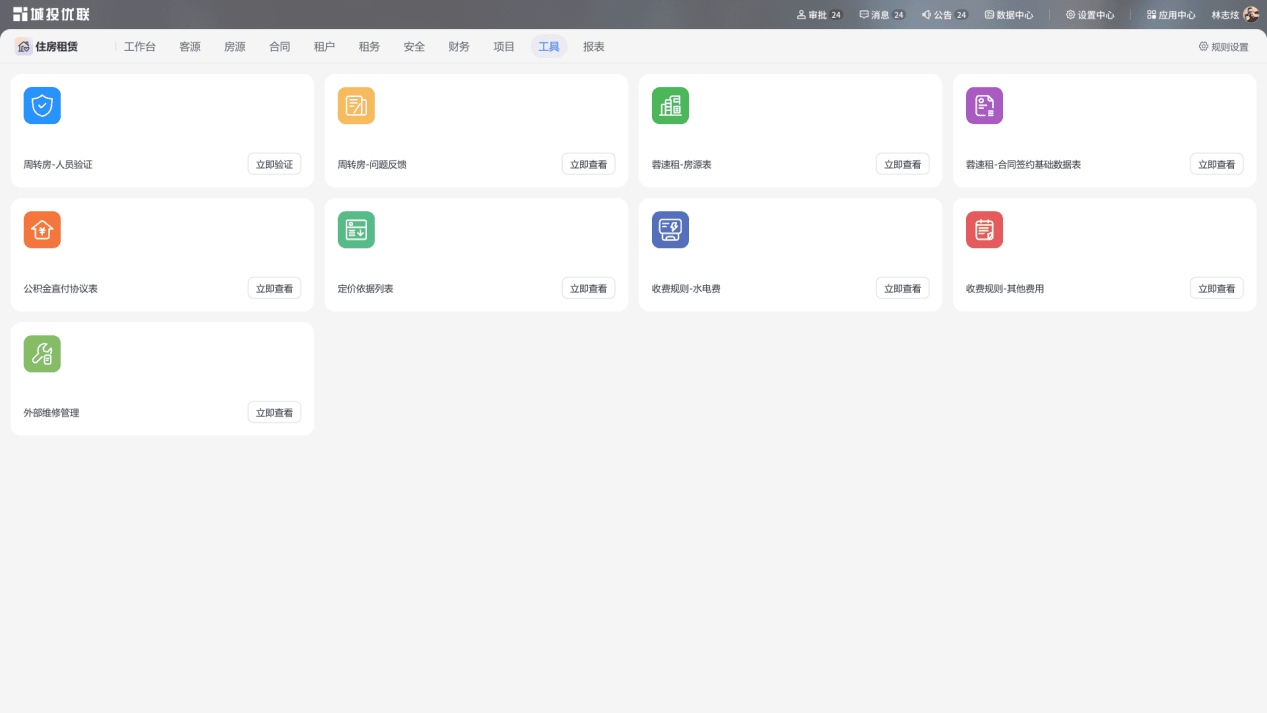Select the green building icon for 蓉速租-房源表

click(670, 106)
